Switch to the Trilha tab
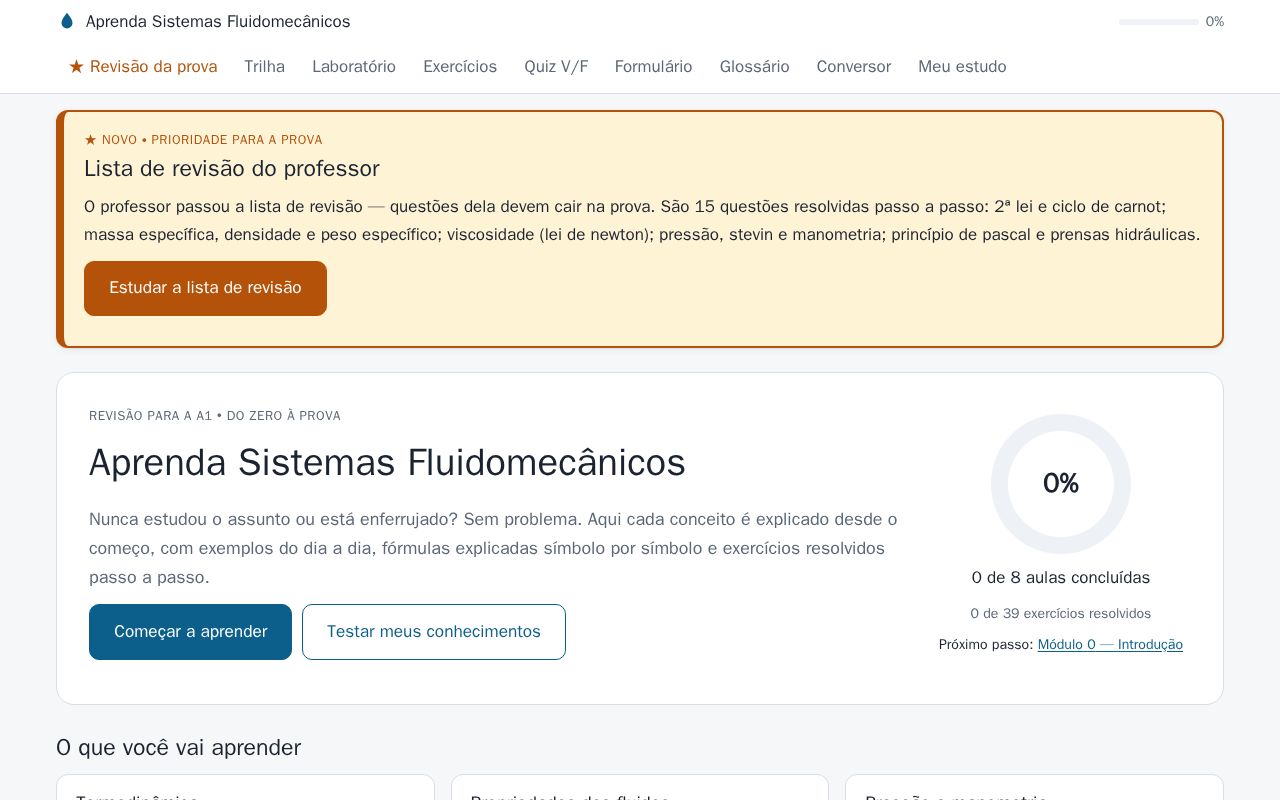1280x800 pixels. (x=264, y=67)
